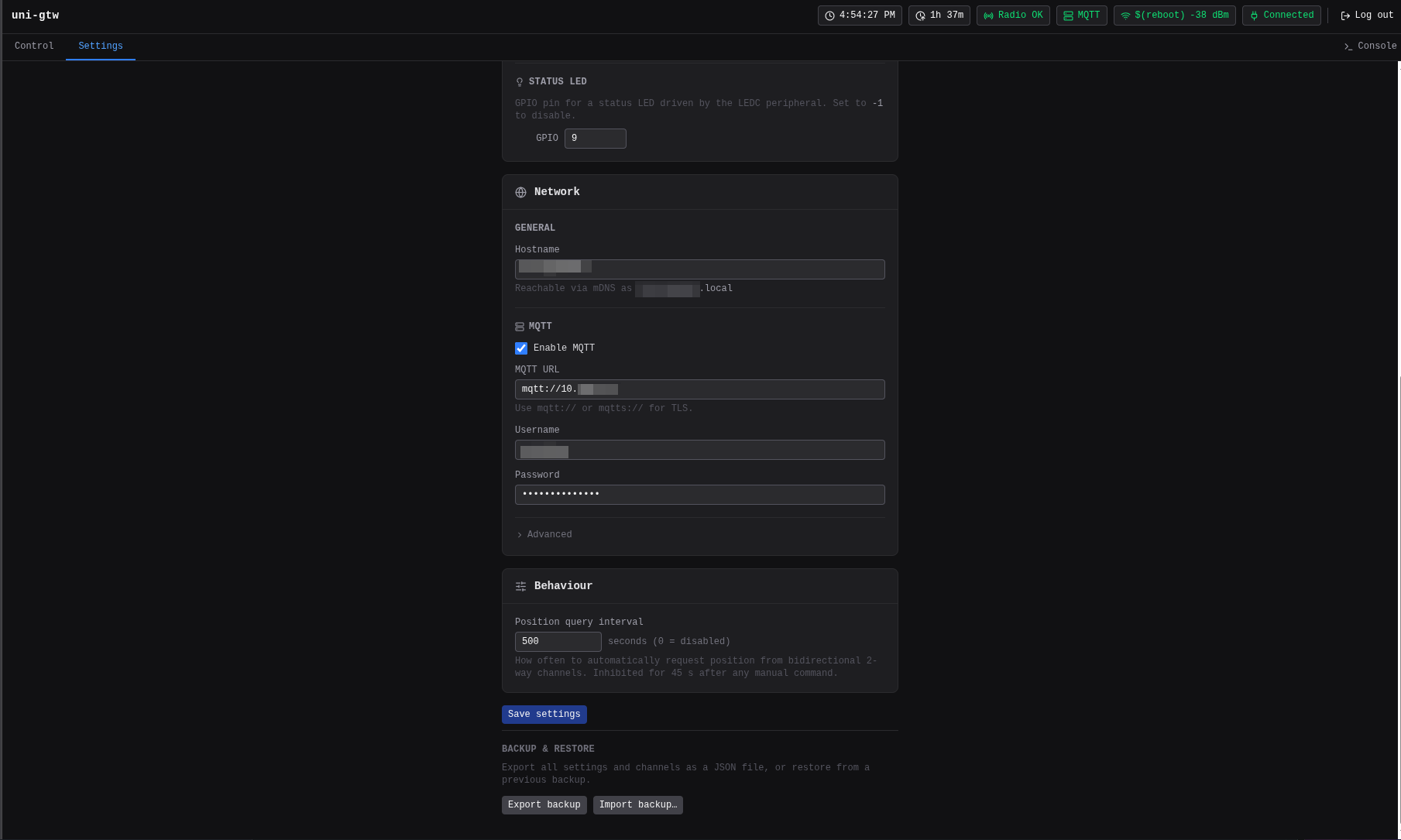Focus the MQTT Username field

click(699, 450)
